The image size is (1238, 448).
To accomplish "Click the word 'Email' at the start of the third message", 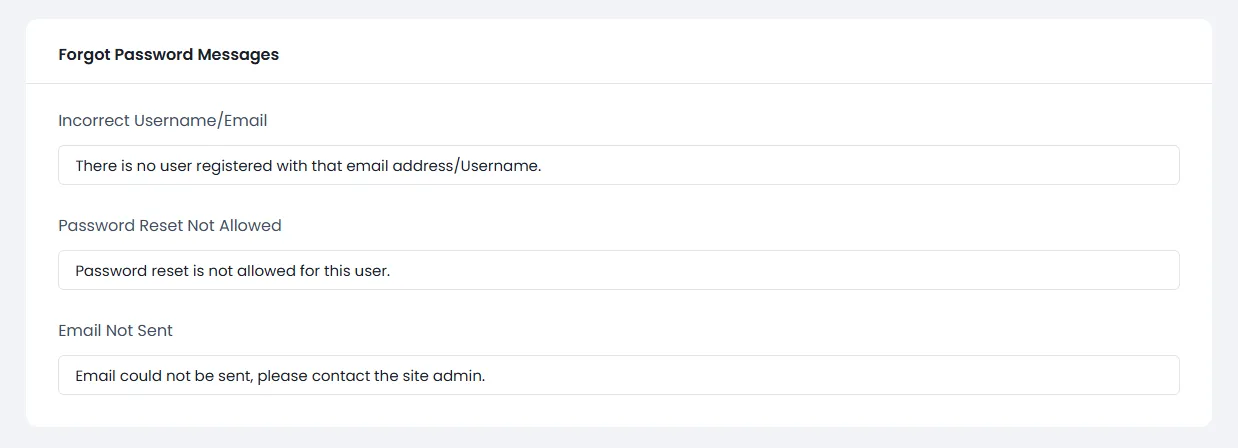I will coord(95,376).
